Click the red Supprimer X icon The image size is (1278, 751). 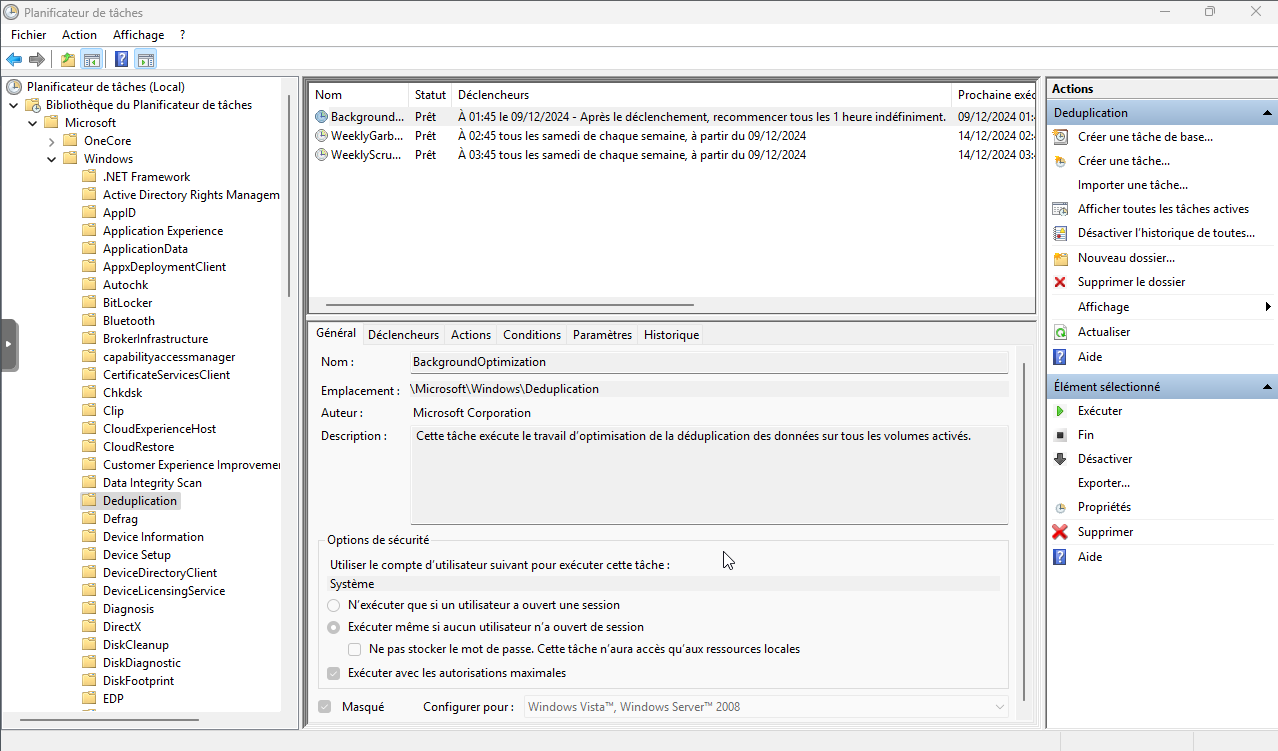click(x=1060, y=532)
